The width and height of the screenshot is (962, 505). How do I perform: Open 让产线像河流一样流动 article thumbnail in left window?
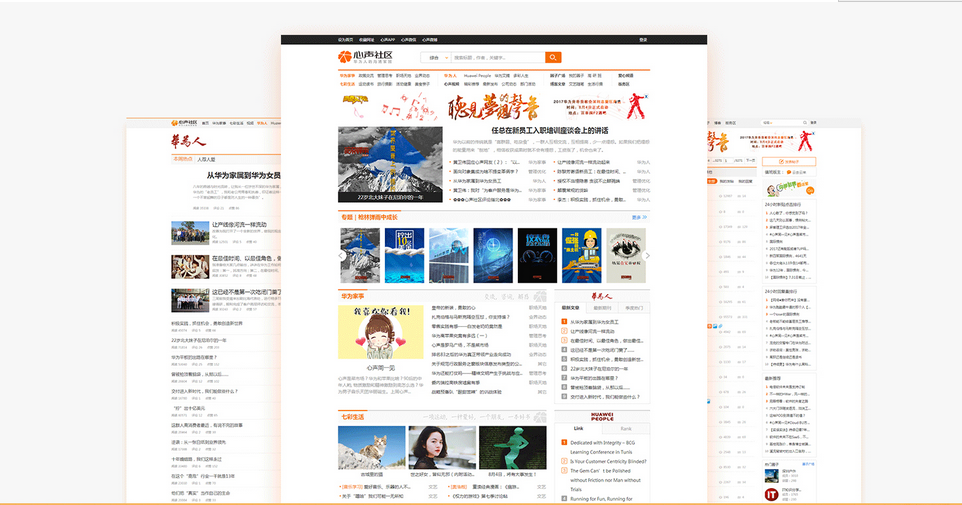pyautogui.click(x=190, y=233)
